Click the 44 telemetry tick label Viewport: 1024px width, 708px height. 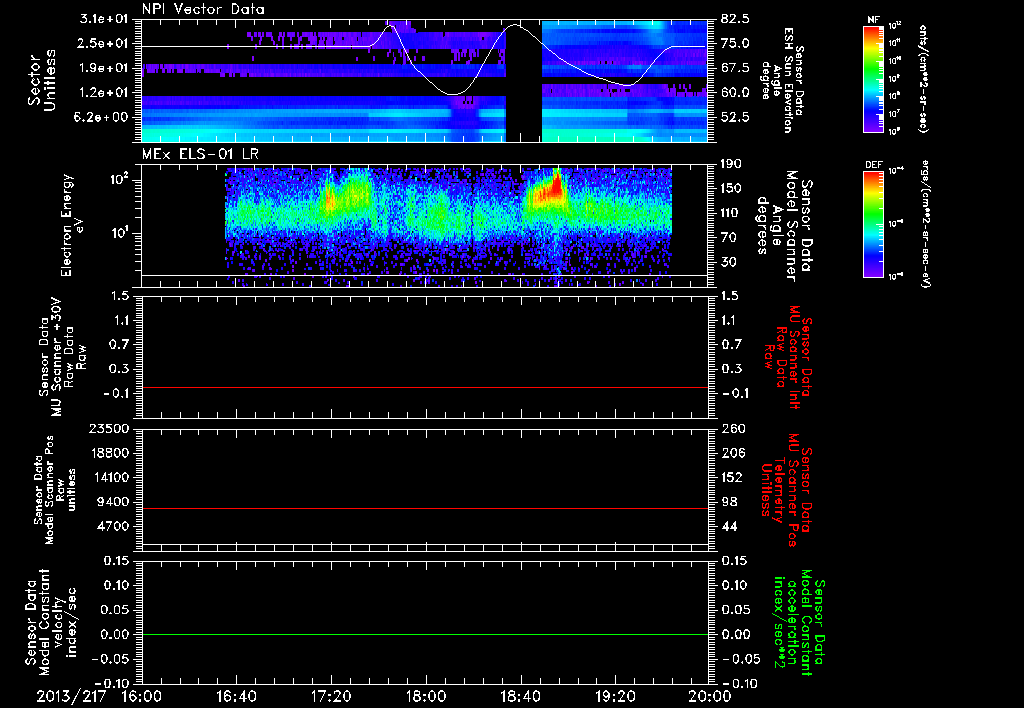[x=728, y=526]
